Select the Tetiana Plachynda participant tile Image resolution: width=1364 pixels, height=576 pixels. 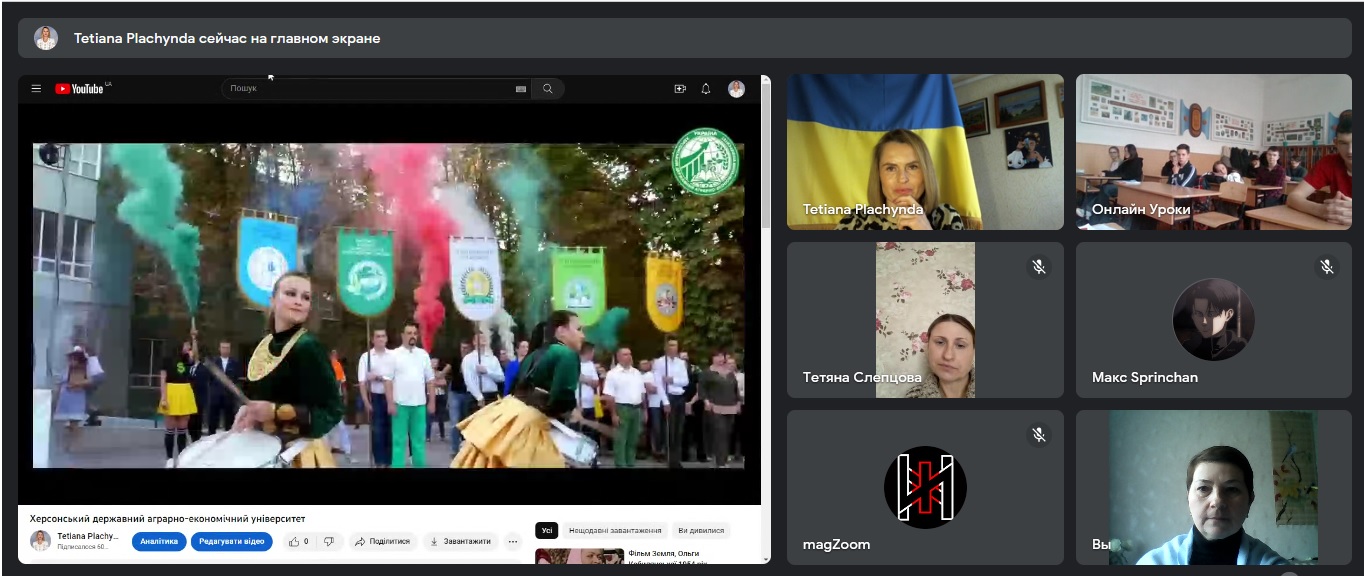coord(925,152)
